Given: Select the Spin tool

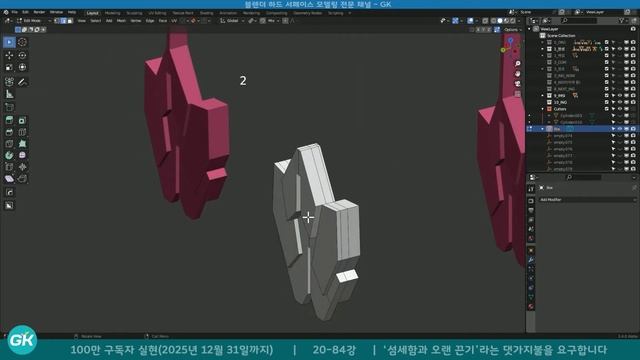Looking at the screenshot, I should coord(9,156).
